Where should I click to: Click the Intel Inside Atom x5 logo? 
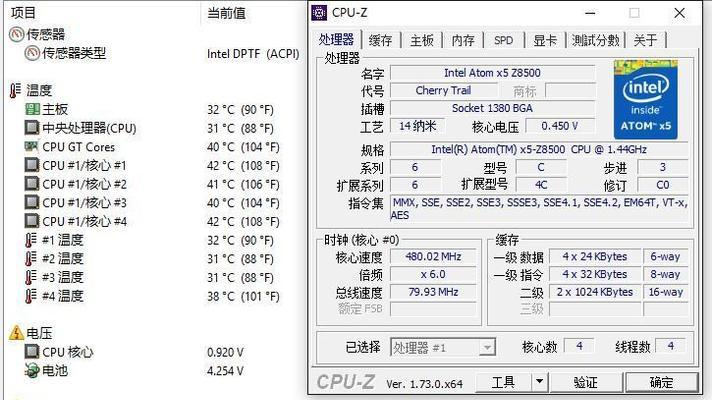(645, 99)
